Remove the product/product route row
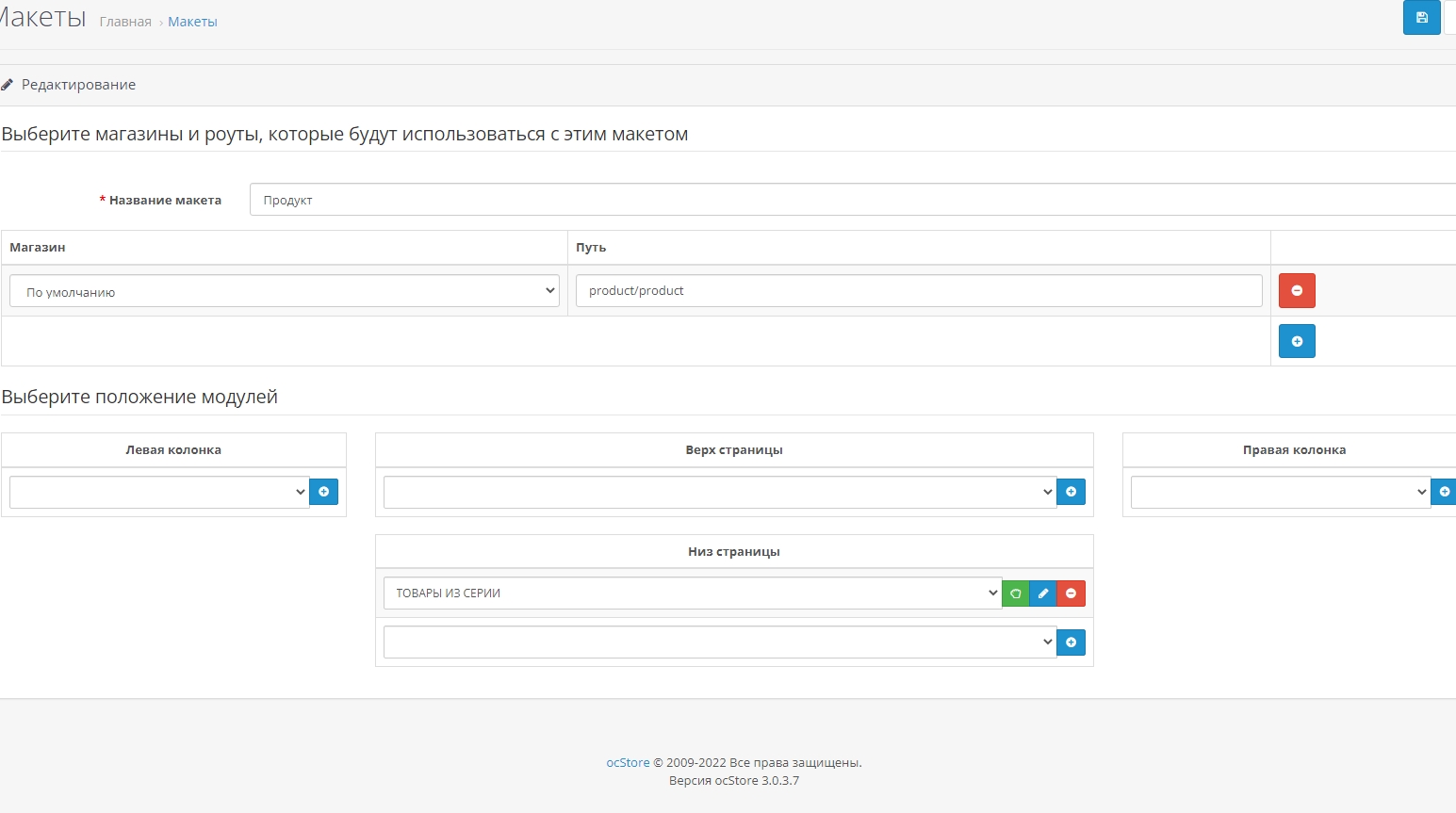 point(1297,290)
